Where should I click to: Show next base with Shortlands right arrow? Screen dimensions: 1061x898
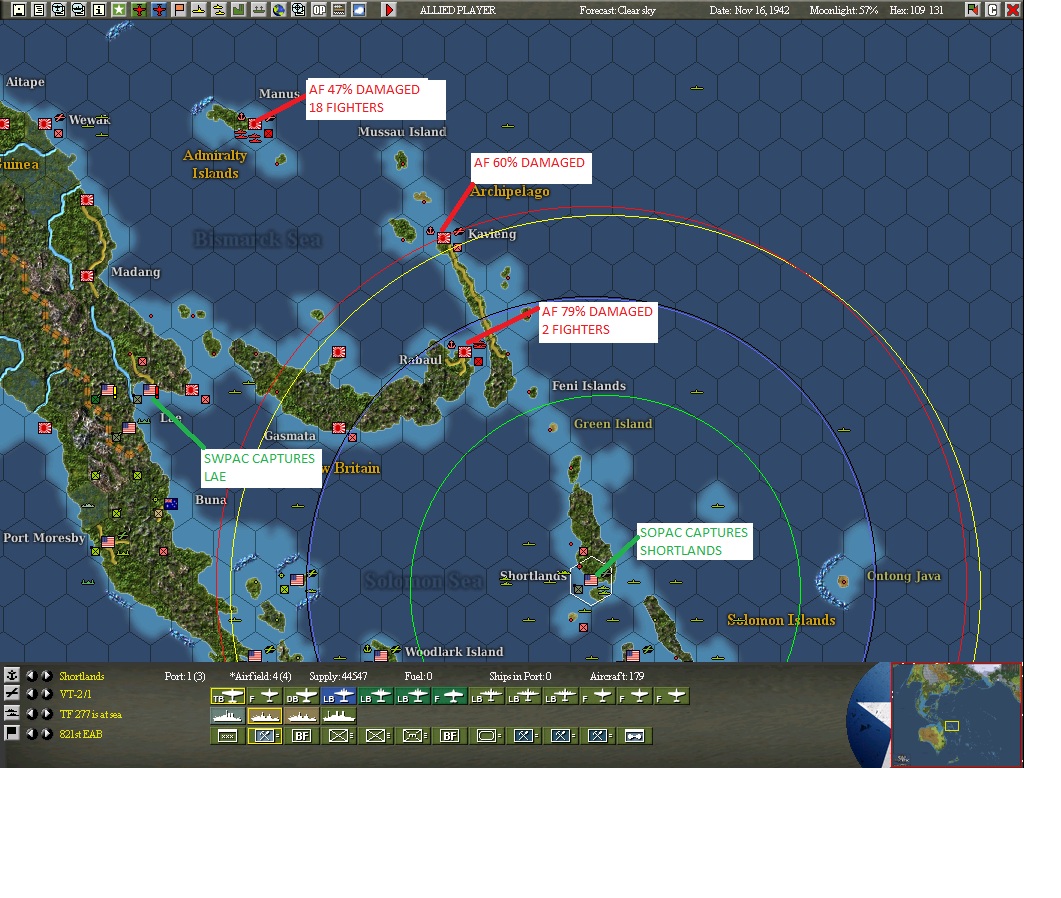pos(46,675)
